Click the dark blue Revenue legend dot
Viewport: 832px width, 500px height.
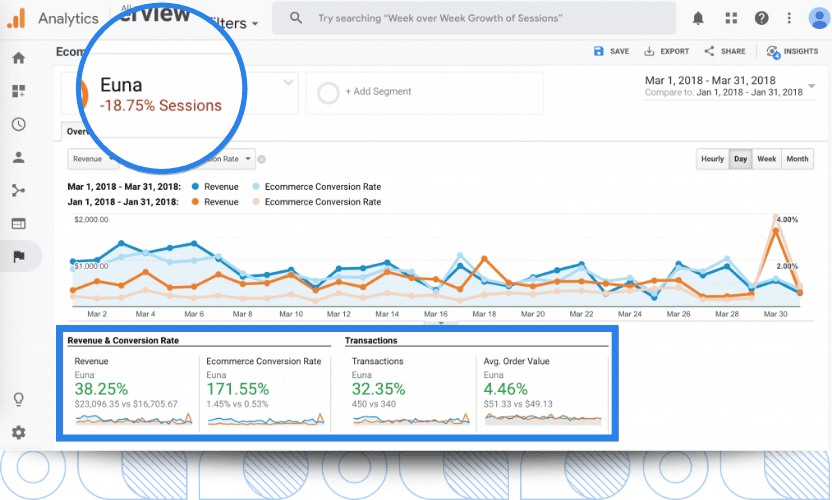click(x=195, y=187)
